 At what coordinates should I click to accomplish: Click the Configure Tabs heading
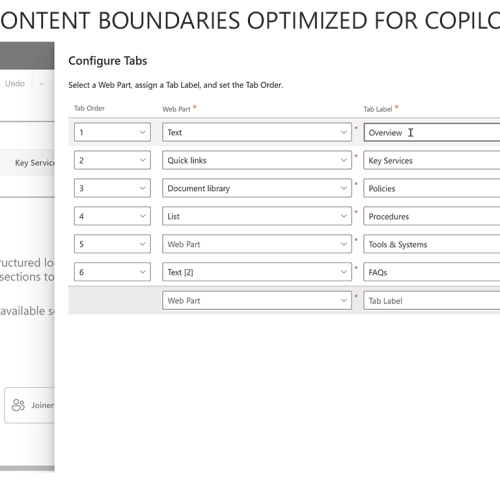(x=108, y=61)
